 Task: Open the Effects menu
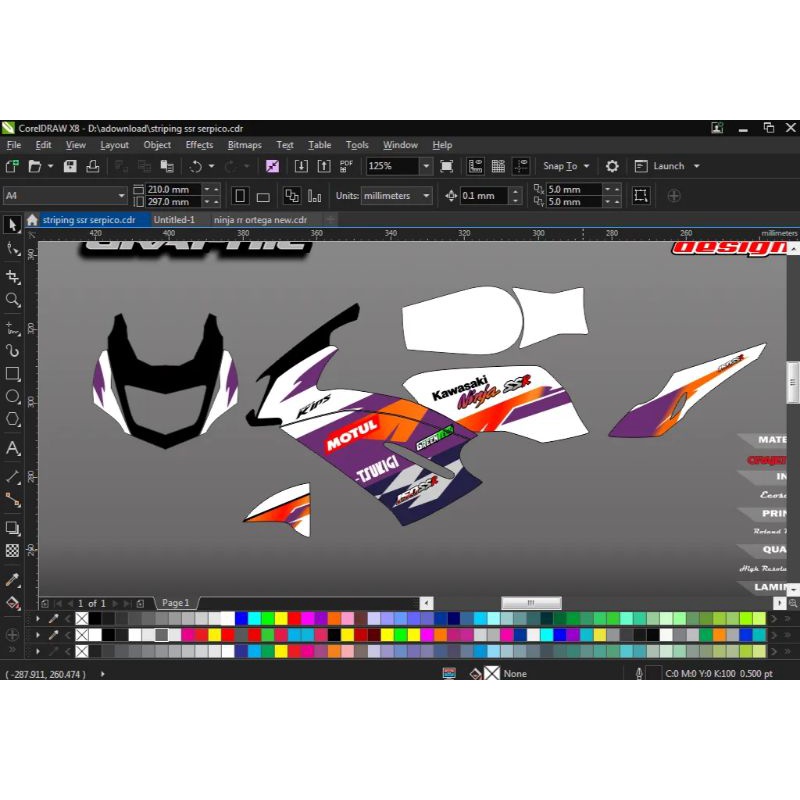tap(199, 145)
